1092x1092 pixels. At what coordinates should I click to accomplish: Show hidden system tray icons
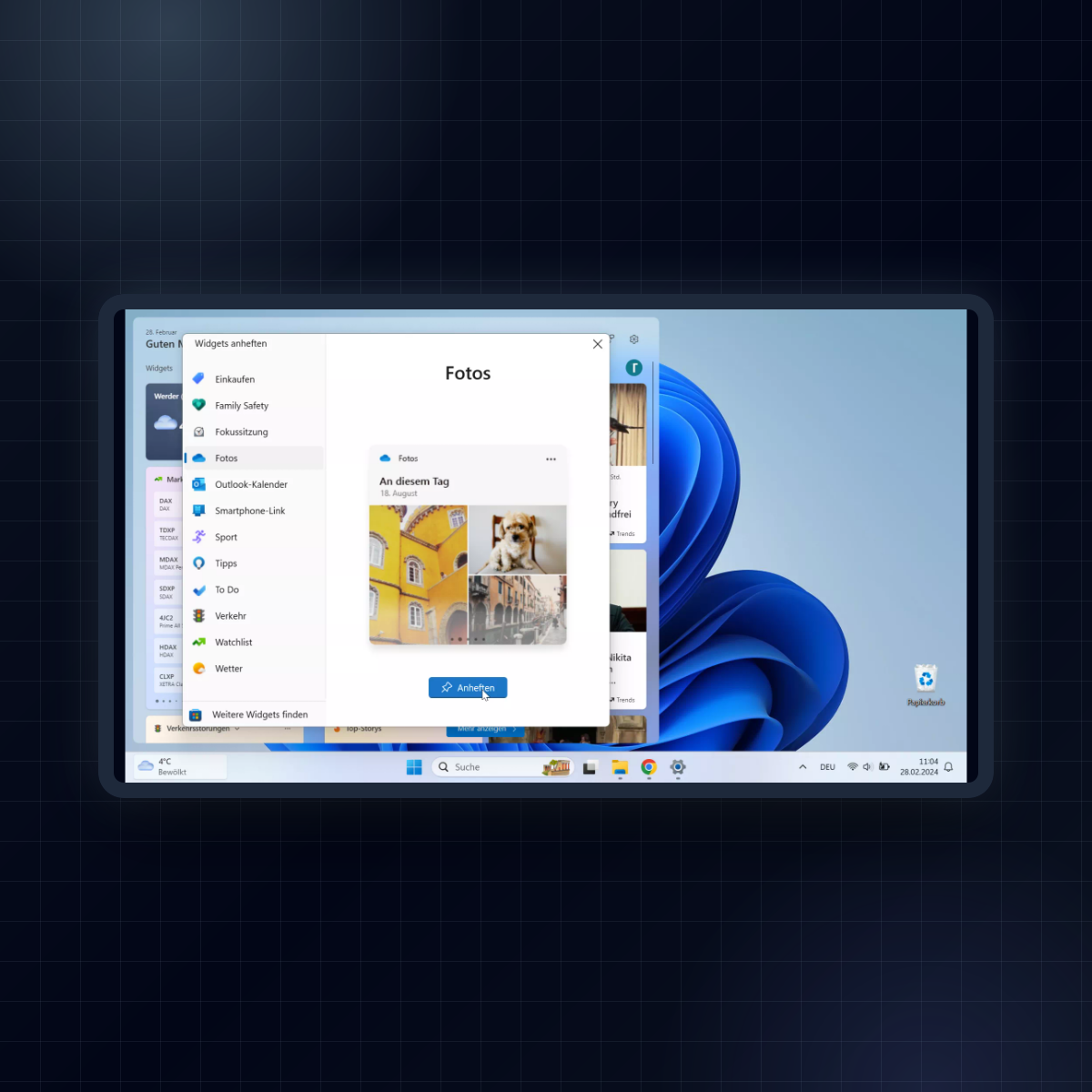pyautogui.click(x=803, y=767)
